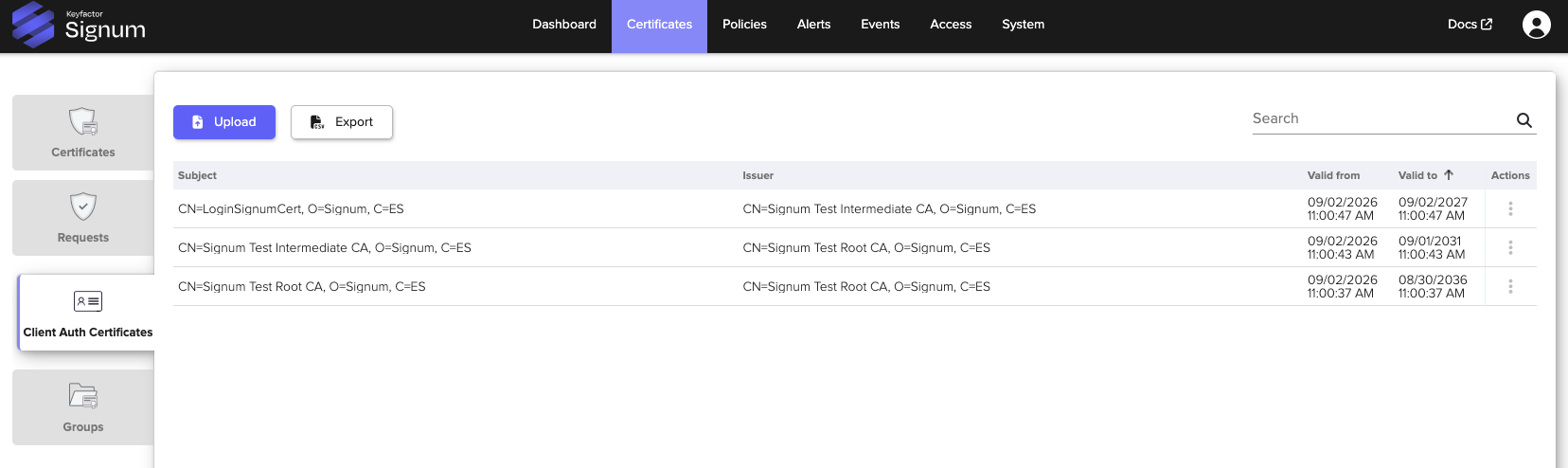Open Docs external link
This screenshot has width=1568, height=468.
coord(1470,25)
